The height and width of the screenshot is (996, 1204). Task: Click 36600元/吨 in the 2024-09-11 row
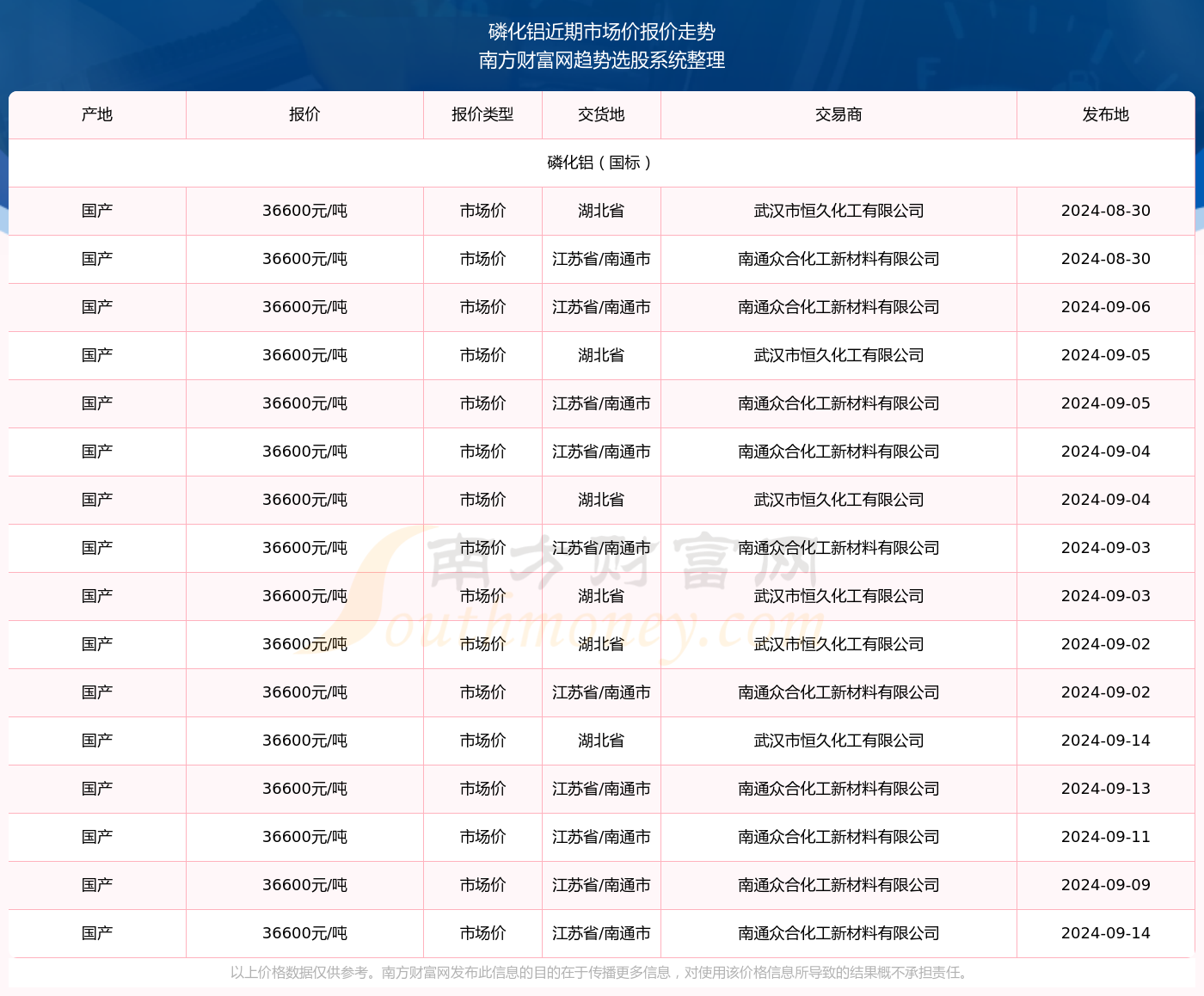[x=304, y=837]
